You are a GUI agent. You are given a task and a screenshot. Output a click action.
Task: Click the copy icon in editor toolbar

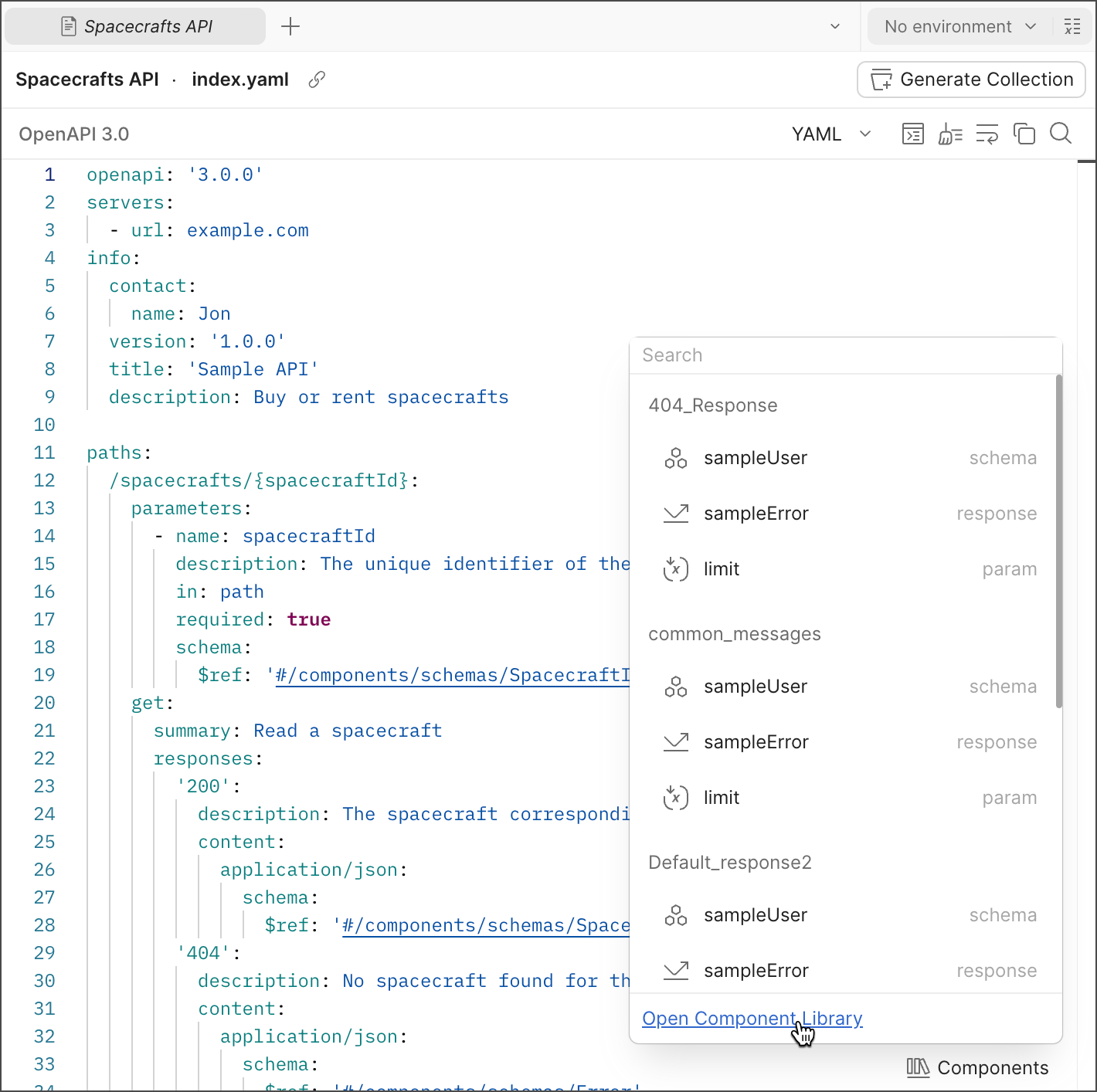coord(1024,134)
